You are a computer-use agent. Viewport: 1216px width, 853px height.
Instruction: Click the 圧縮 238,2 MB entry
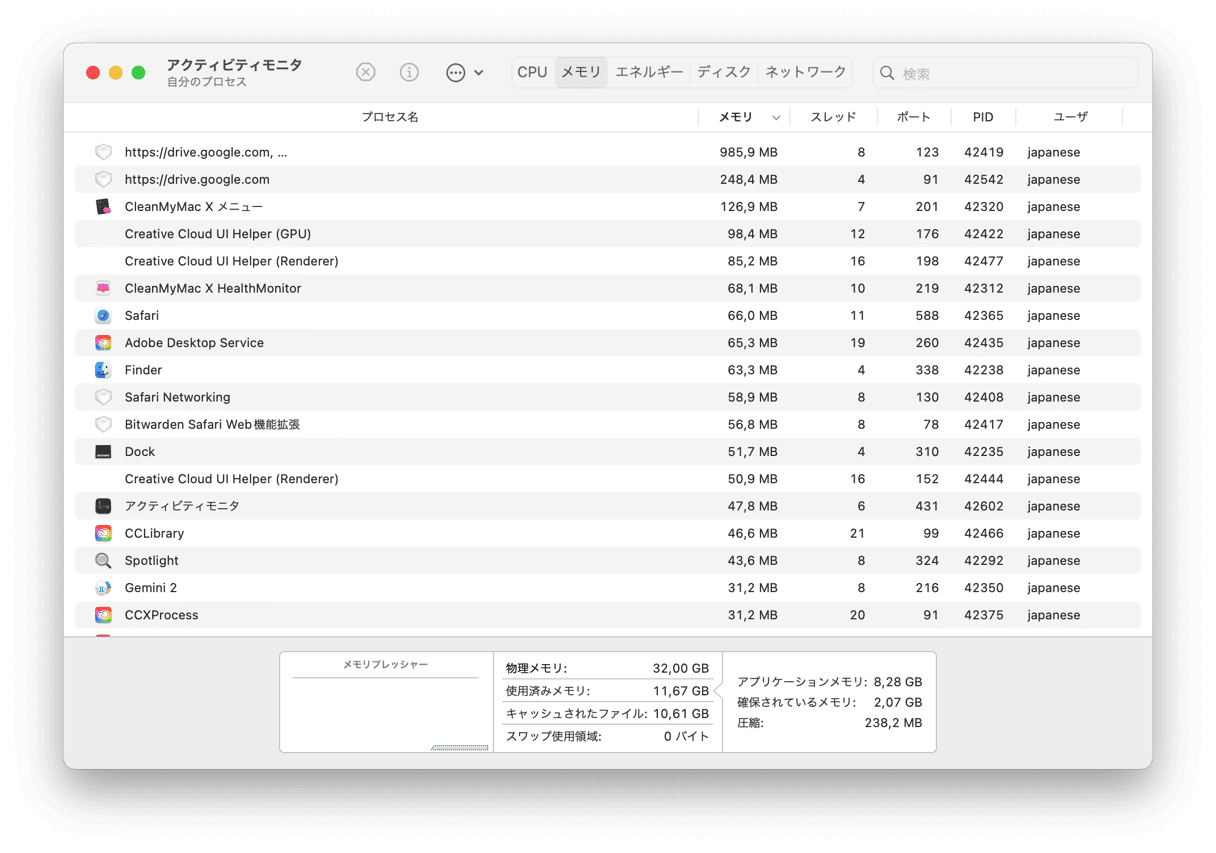(x=830, y=723)
